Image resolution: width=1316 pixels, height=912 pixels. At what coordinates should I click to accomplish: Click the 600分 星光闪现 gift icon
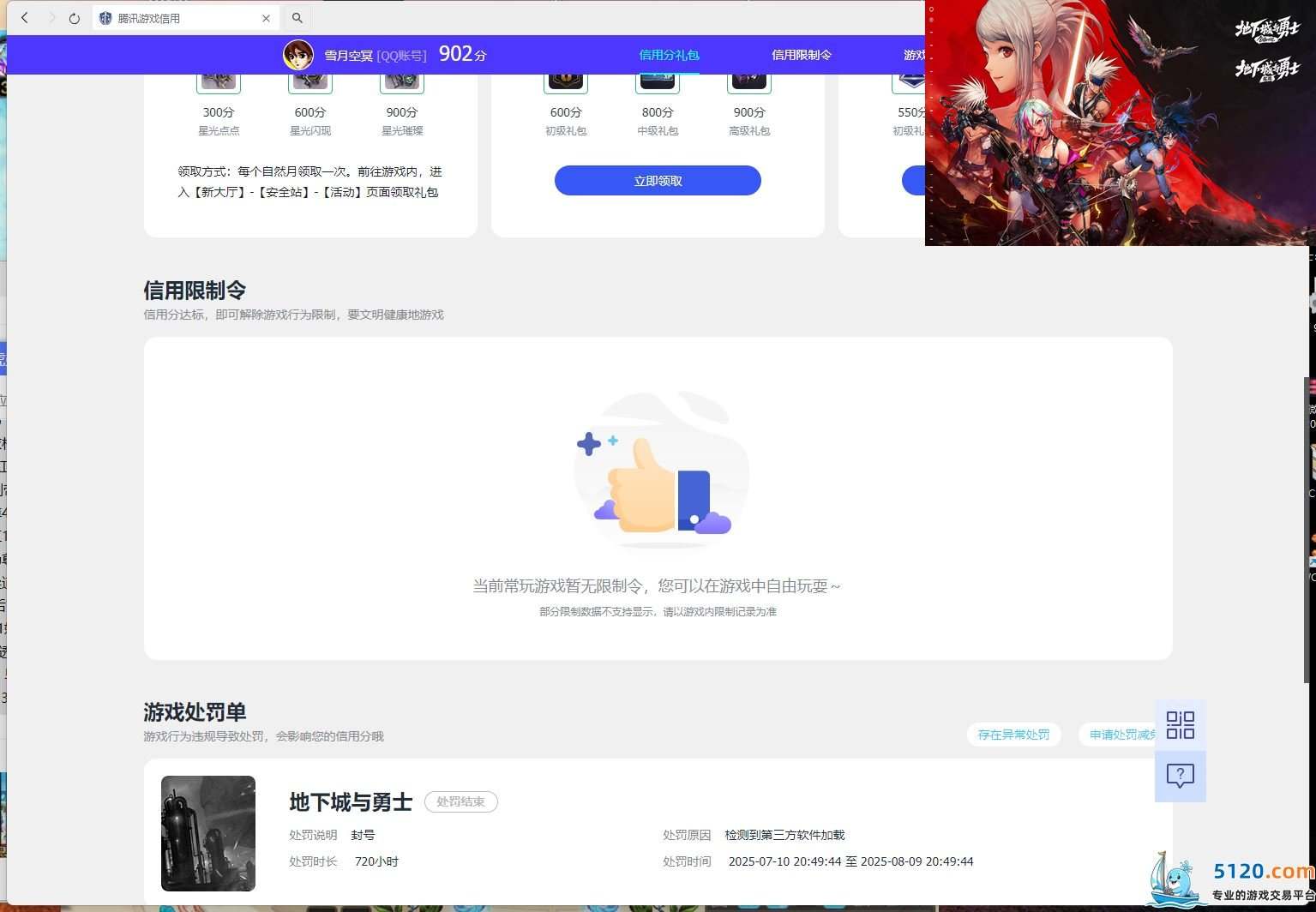coord(310,82)
